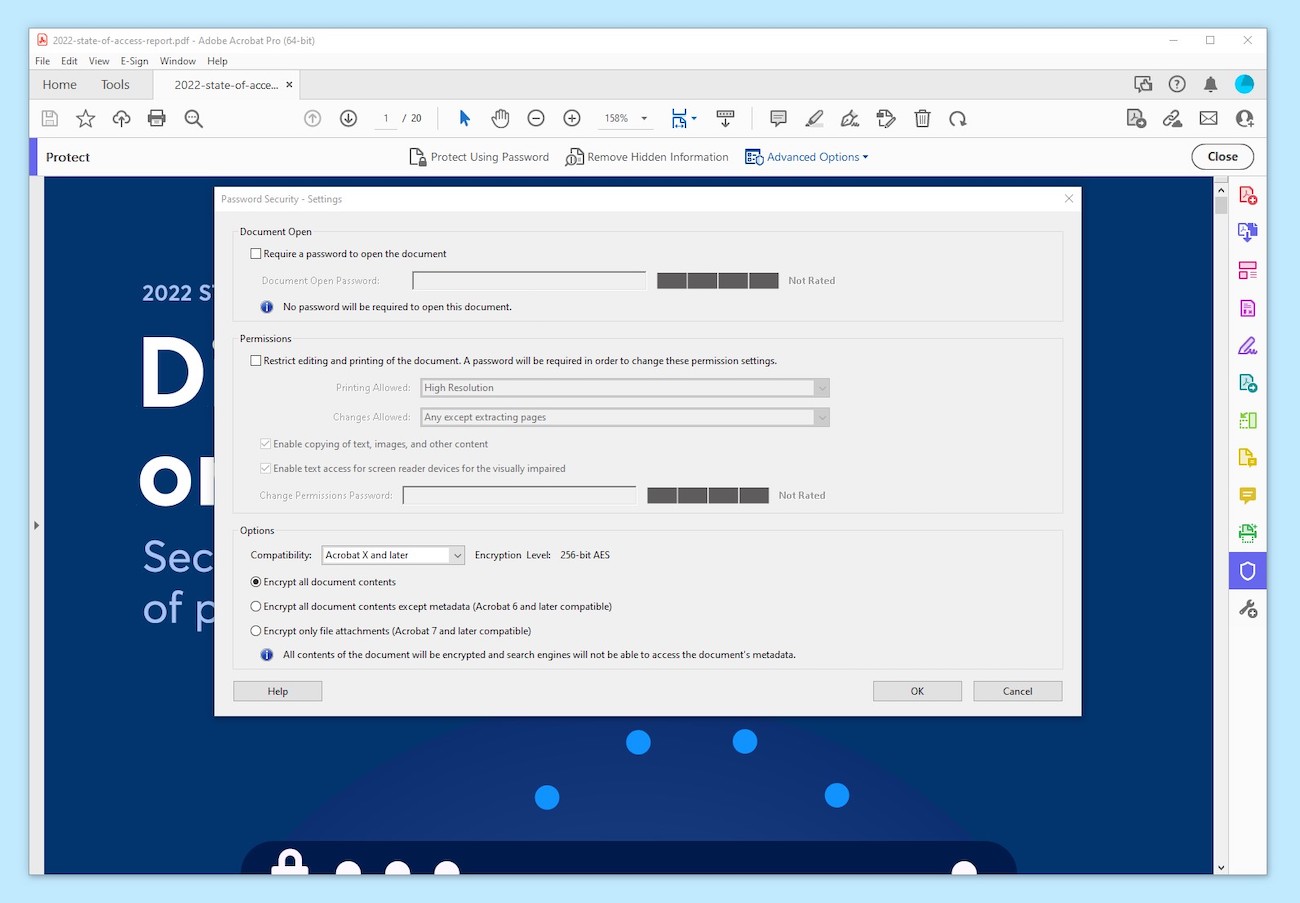Zoom out using the minus magnifier icon
The height and width of the screenshot is (903, 1300).
click(536, 117)
